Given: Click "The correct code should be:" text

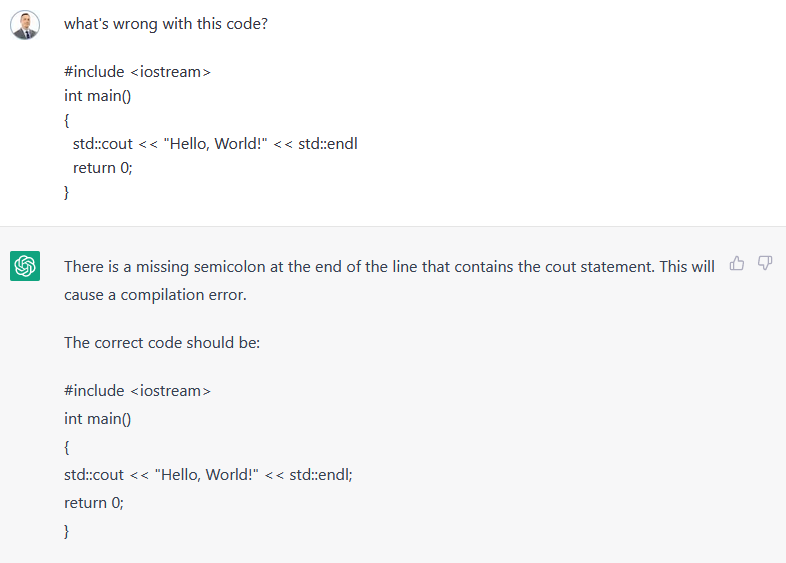Looking at the screenshot, I should [162, 342].
